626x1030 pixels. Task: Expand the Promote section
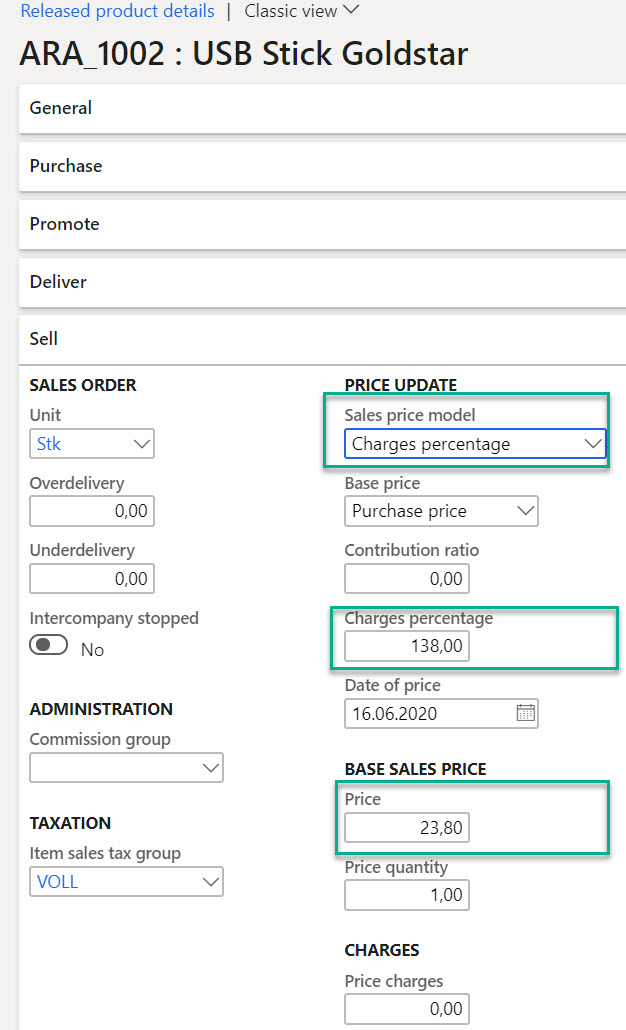[65, 224]
